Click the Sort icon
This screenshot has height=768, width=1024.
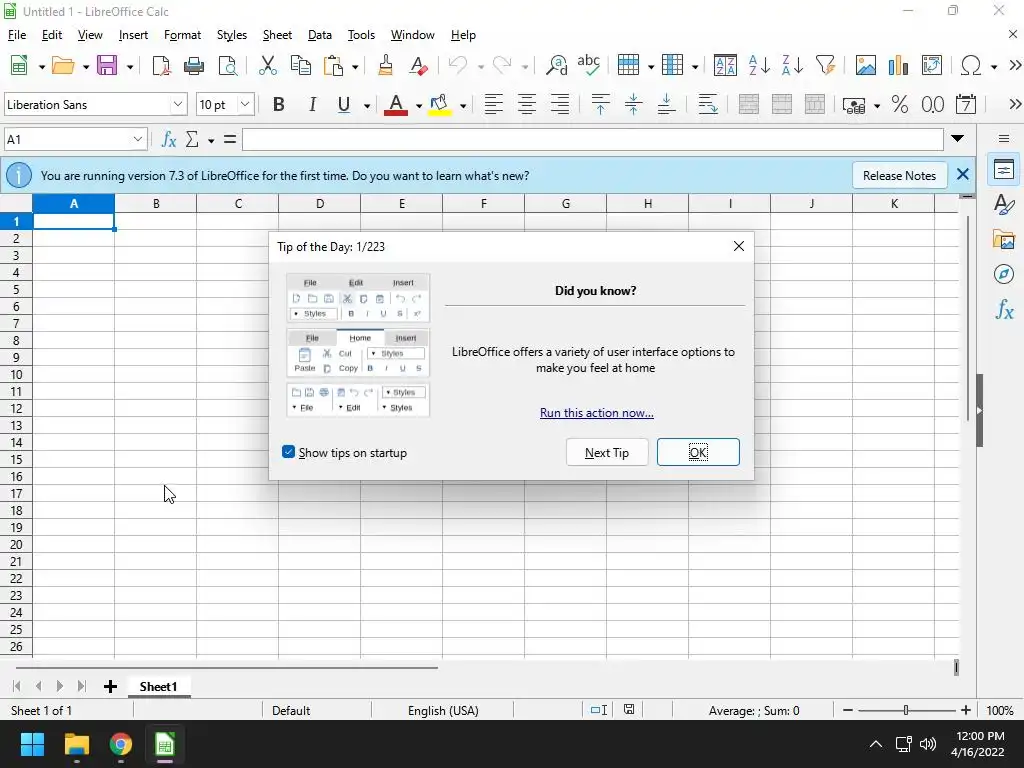pos(725,65)
